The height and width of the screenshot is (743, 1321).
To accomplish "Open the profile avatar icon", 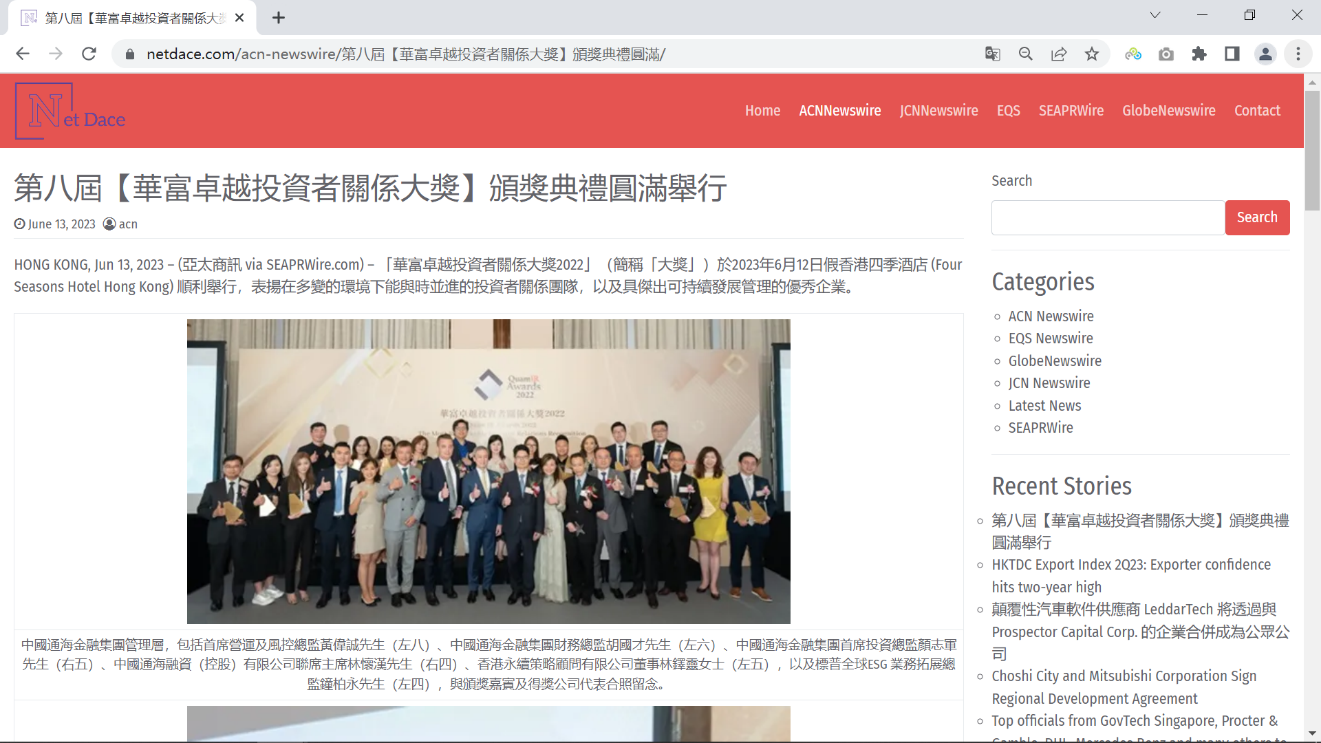I will click(1265, 54).
